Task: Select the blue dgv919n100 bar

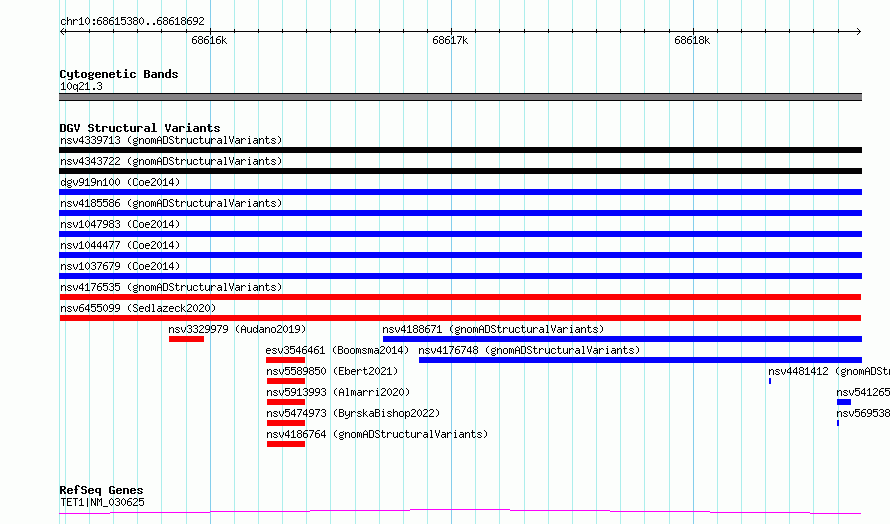Action: click(x=460, y=192)
